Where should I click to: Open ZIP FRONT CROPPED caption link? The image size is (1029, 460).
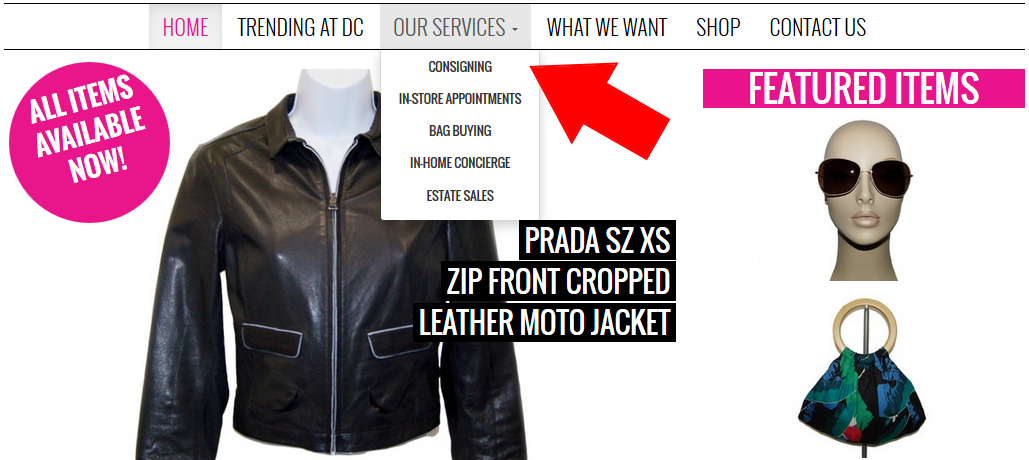(558, 282)
